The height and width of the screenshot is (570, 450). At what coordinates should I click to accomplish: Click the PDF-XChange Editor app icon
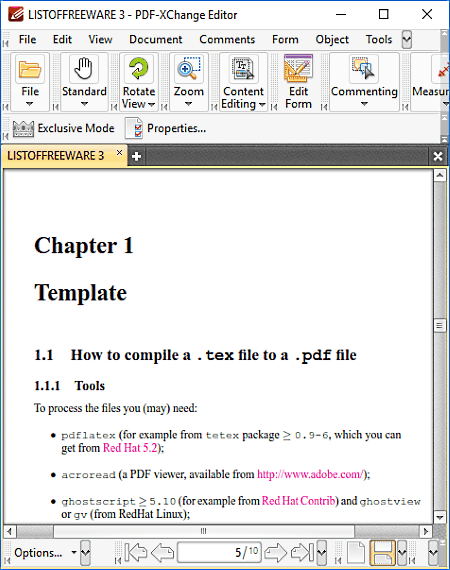coord(15,15)
